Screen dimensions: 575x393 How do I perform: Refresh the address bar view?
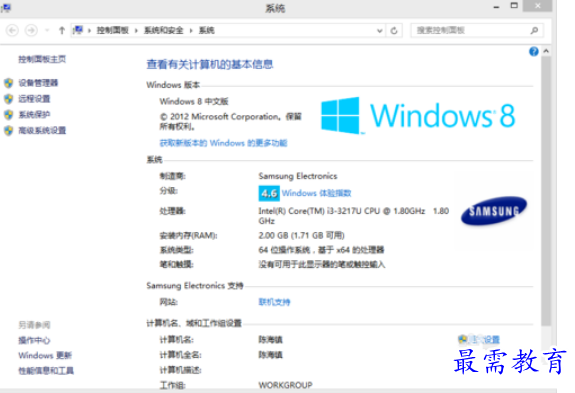[x=394, y=31]
